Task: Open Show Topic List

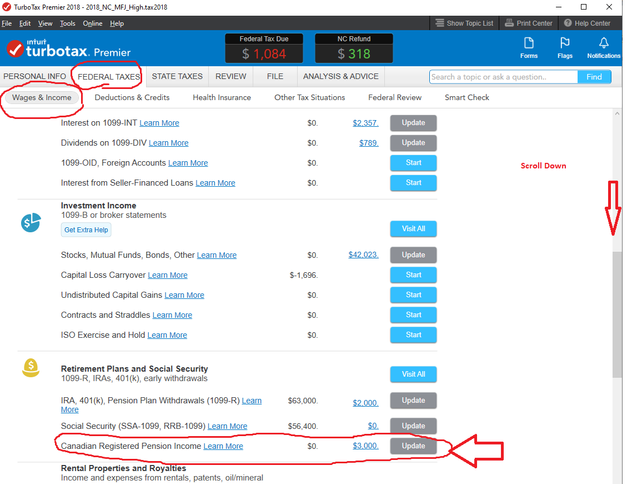Action: pyautogui.click(x=464, y=23)
